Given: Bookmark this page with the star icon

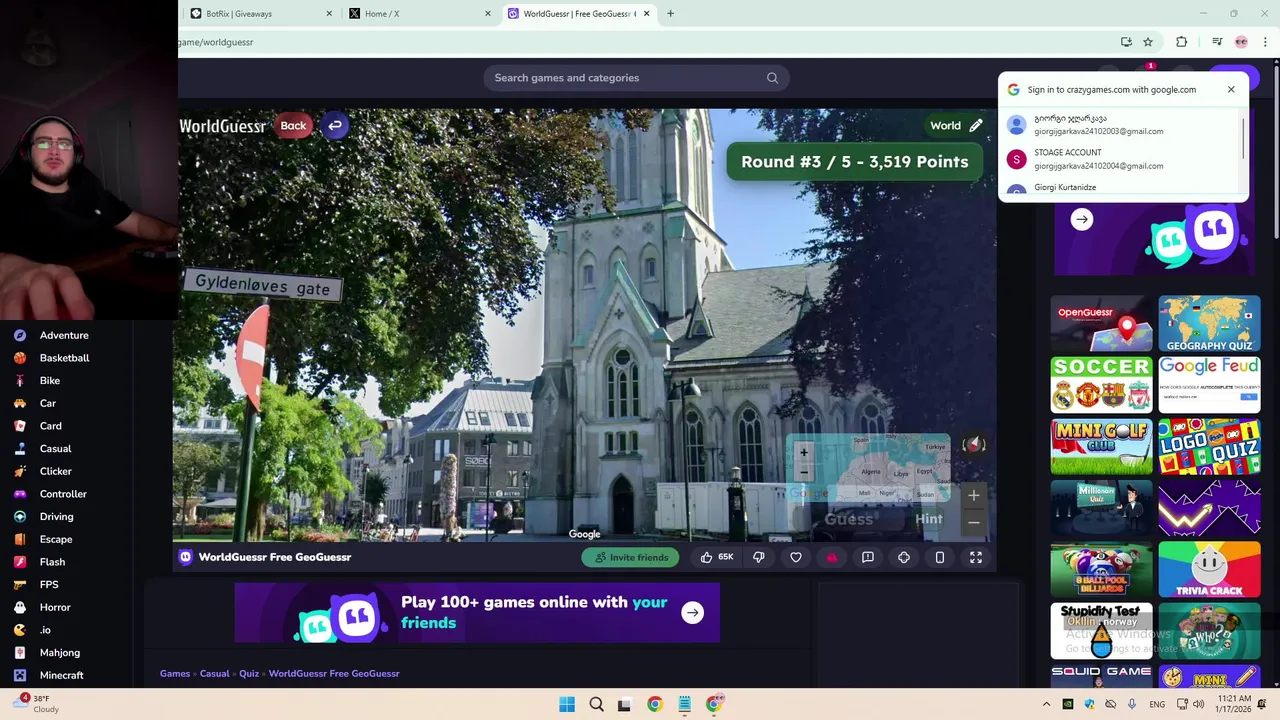Looking at the screenshot, I should [x=1148, y=42].
